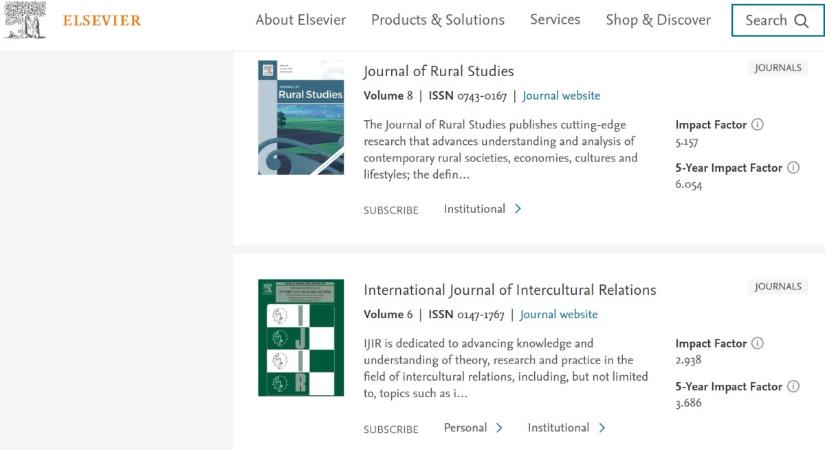Click the Elsevier tree logo
The image size is (825, 450).
[x=25, y=20]
